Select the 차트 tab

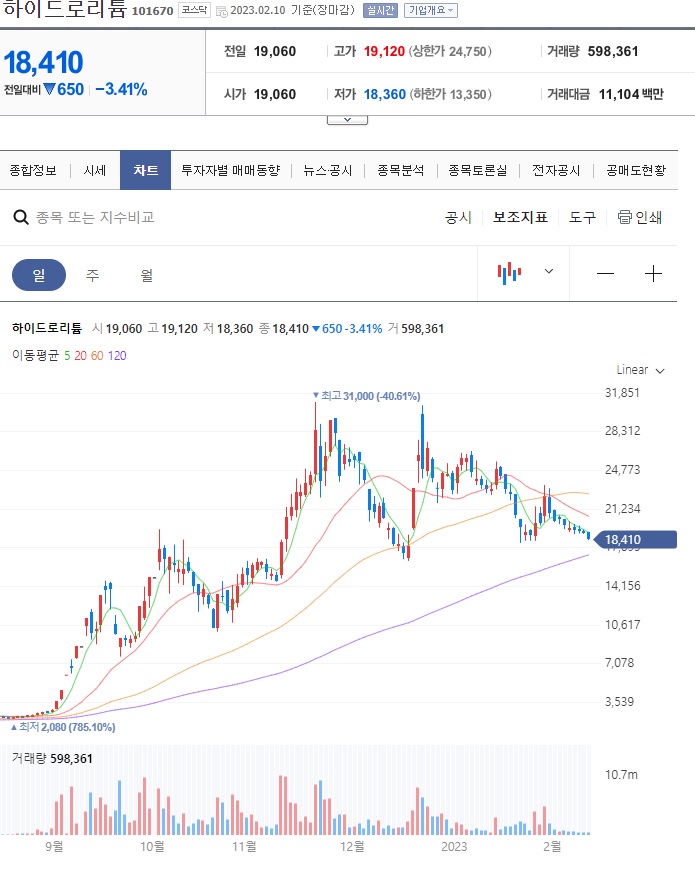click(x=145, y=170)
